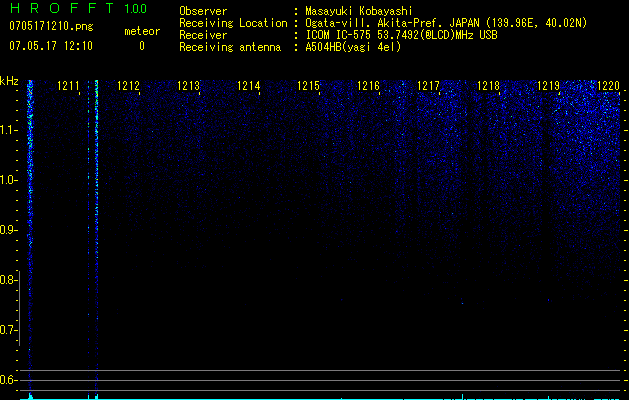The image size is (629, 400).
Task: Click the kHz axis unit label
Action: tap(9, 81)
